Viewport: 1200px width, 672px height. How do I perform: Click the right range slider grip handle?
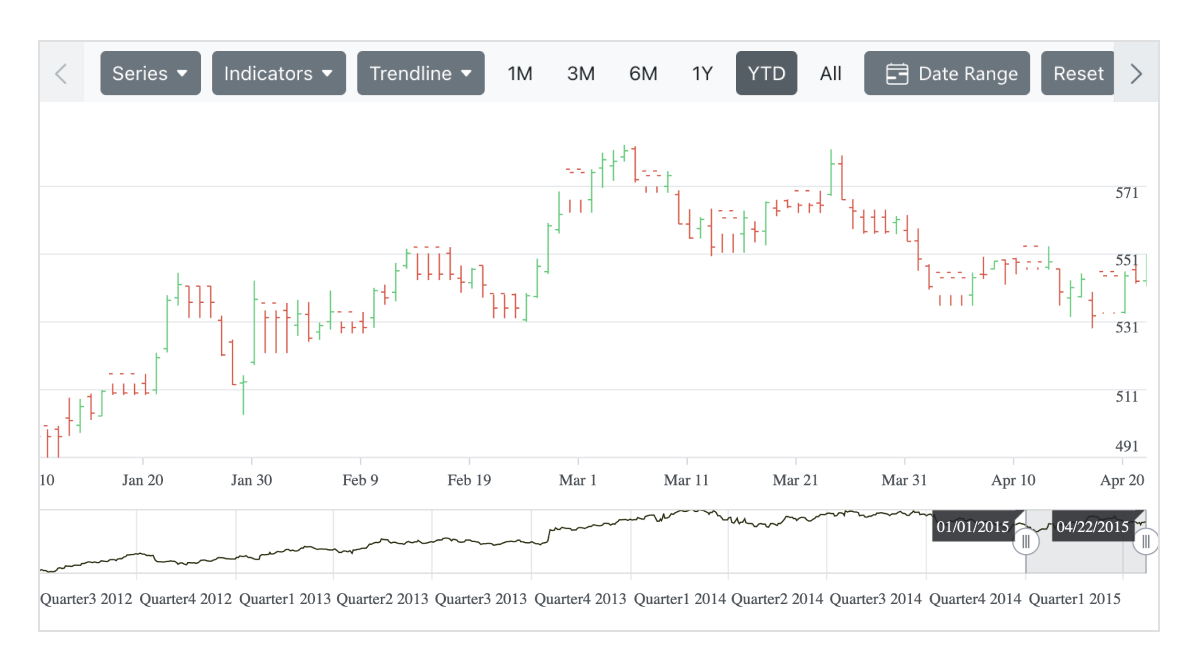(x=1145, y=541)
